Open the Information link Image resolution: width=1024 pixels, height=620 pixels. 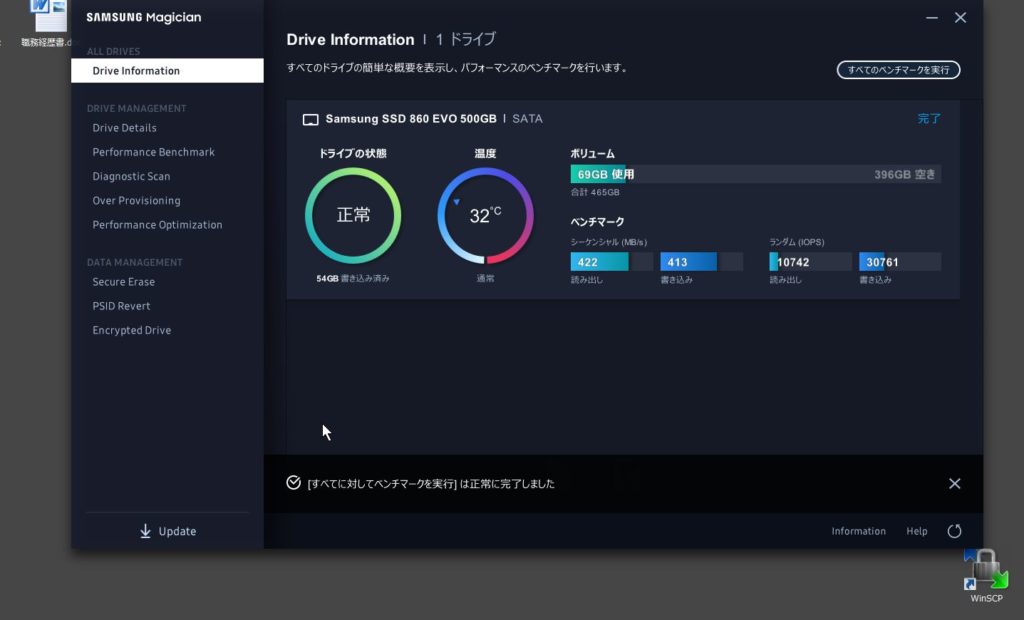point(858,531)
